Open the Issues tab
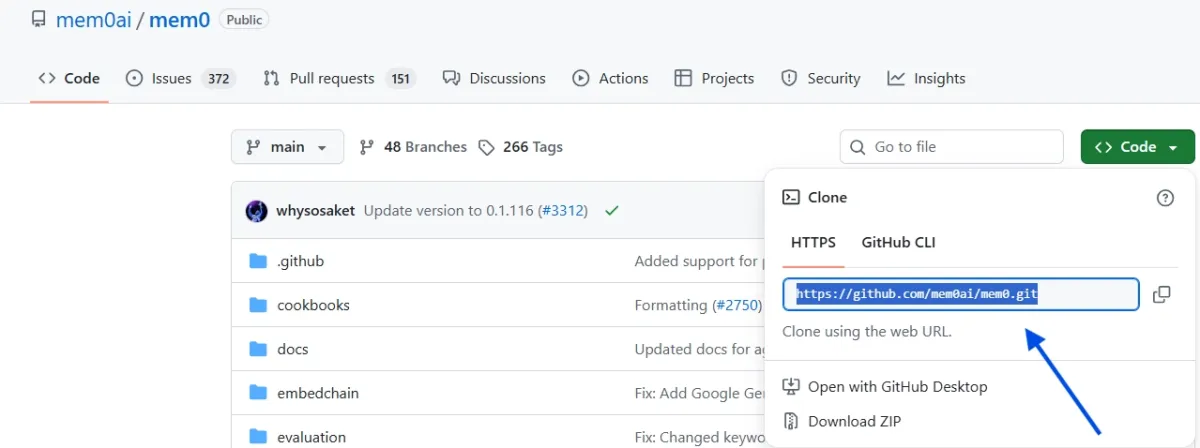The width and height of the screenshot is (1200, 448). pos(180,78)
